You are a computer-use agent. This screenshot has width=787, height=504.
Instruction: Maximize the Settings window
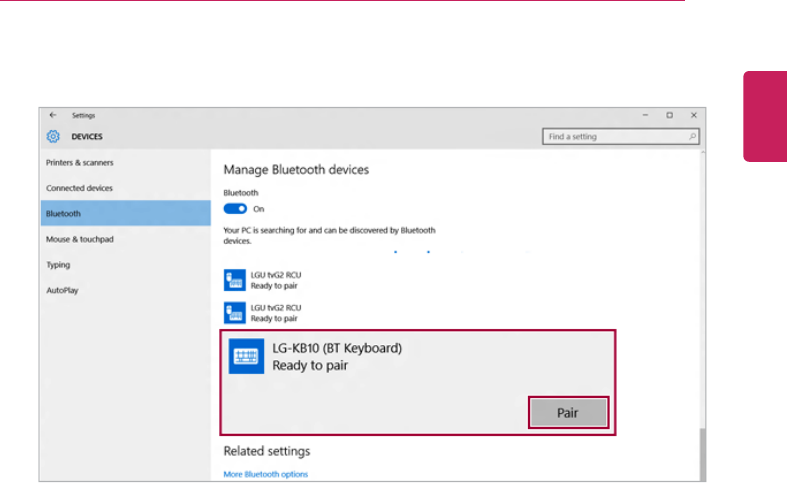[x=669, y=115]
